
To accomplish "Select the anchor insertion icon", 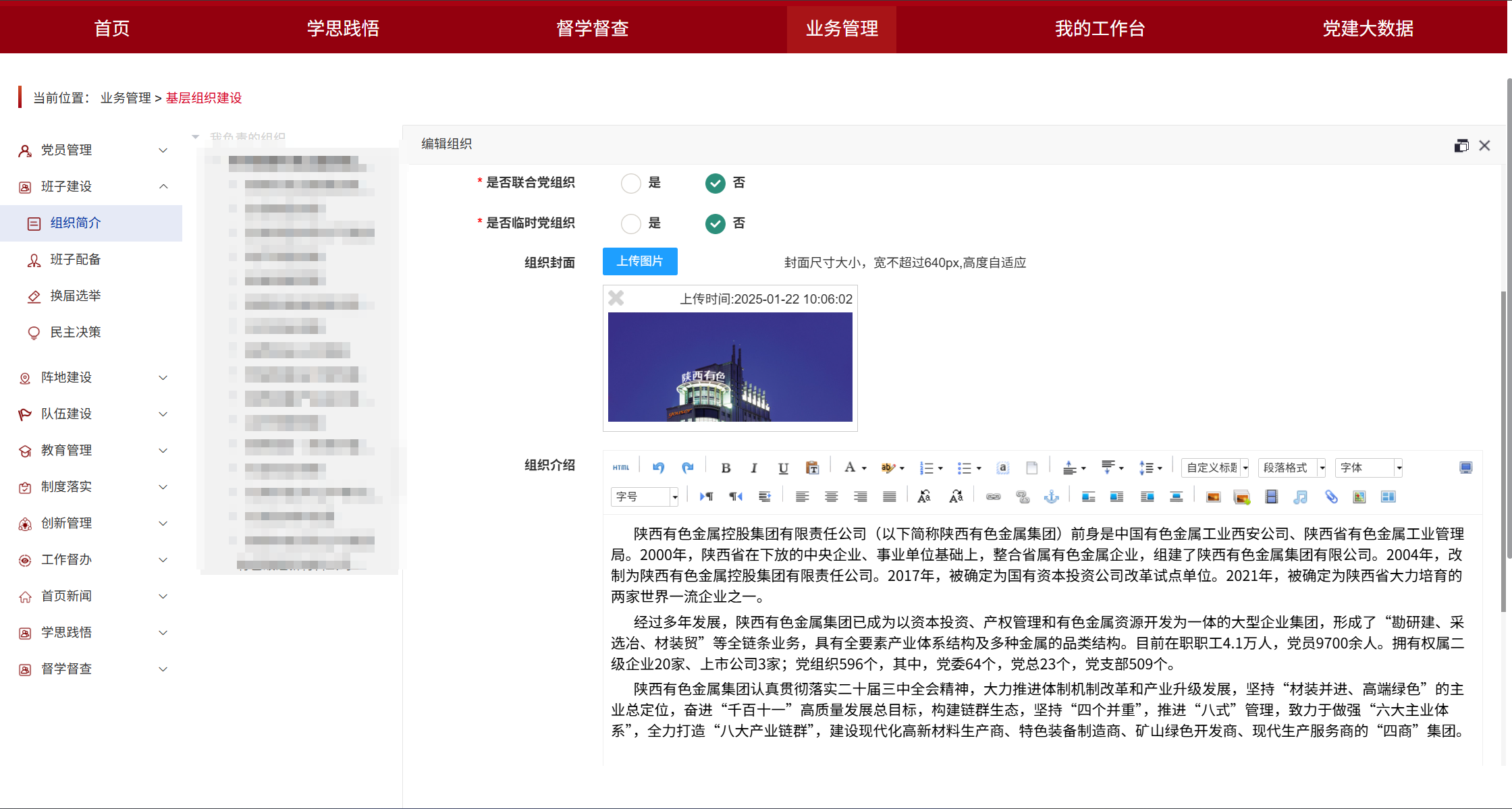I will click(x=1052, y=497).
